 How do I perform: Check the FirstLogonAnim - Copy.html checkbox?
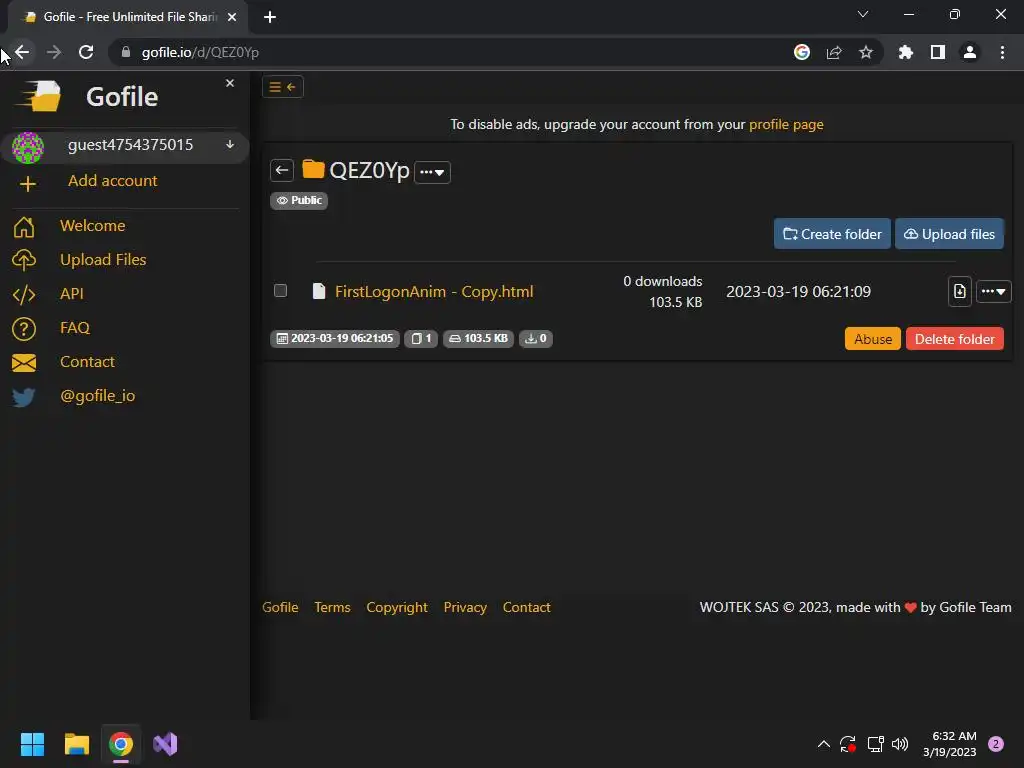pyautogui.click(x=281, y=291)
